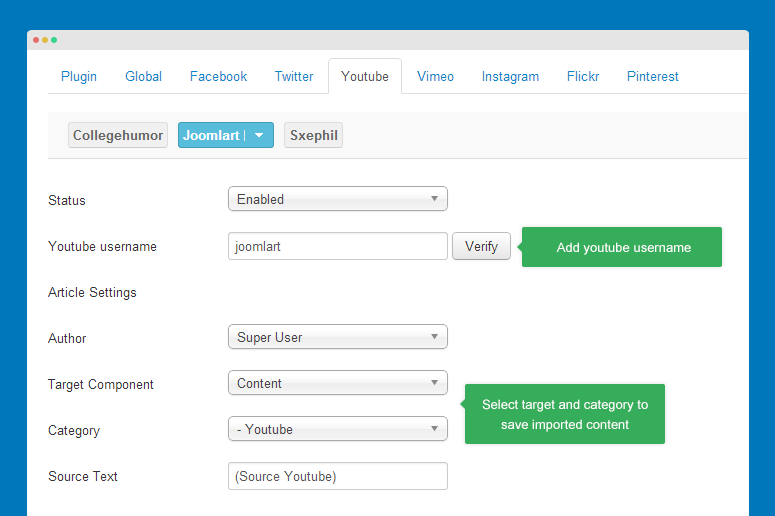Select the Youtube tab
775x516 pixels.
pyautogui.click(x=365, y=77)
